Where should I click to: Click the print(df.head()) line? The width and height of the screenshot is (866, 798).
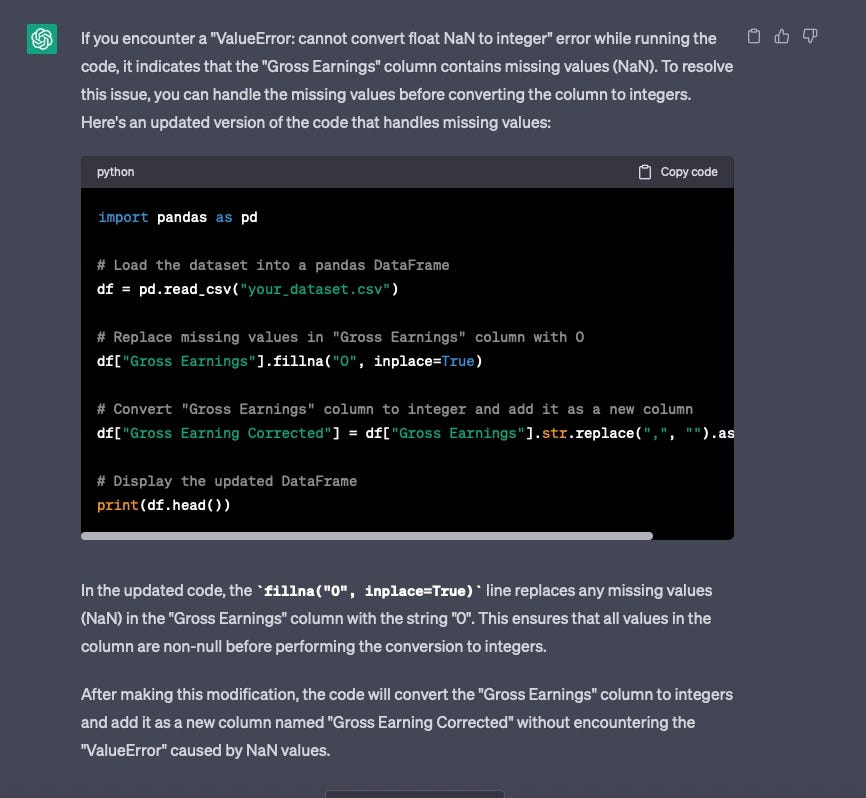point(163,505)
